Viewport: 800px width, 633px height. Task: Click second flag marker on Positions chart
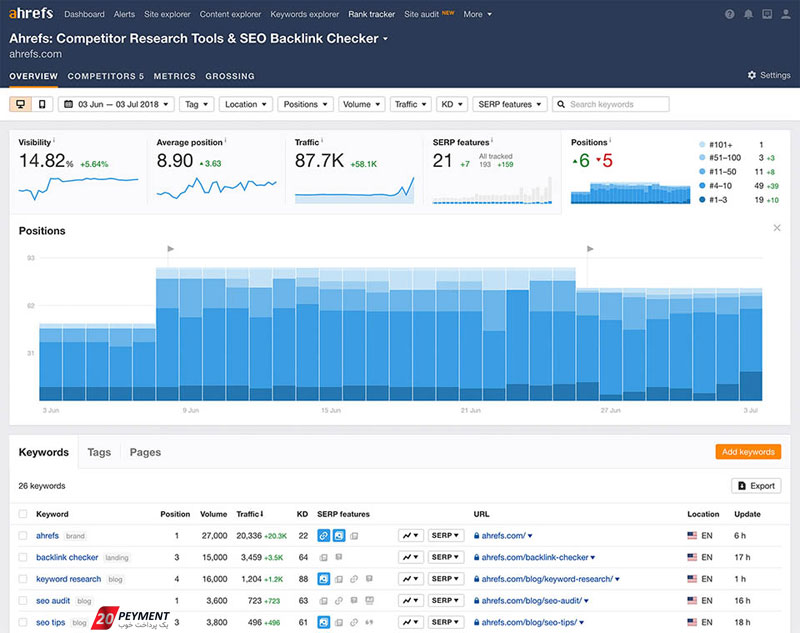[x=590, y=249]
